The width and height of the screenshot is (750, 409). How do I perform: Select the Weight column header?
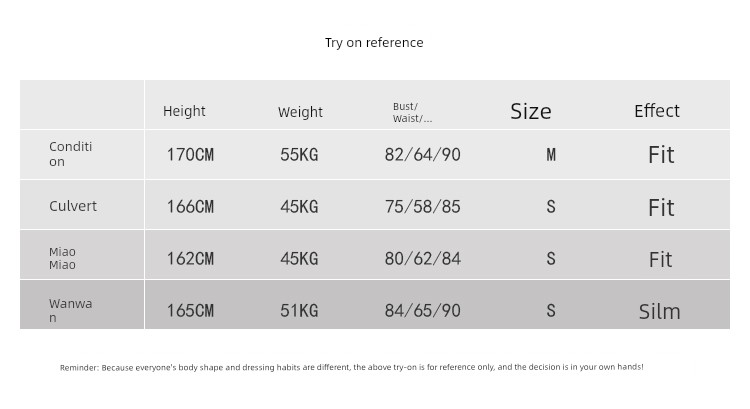(300, 112)
